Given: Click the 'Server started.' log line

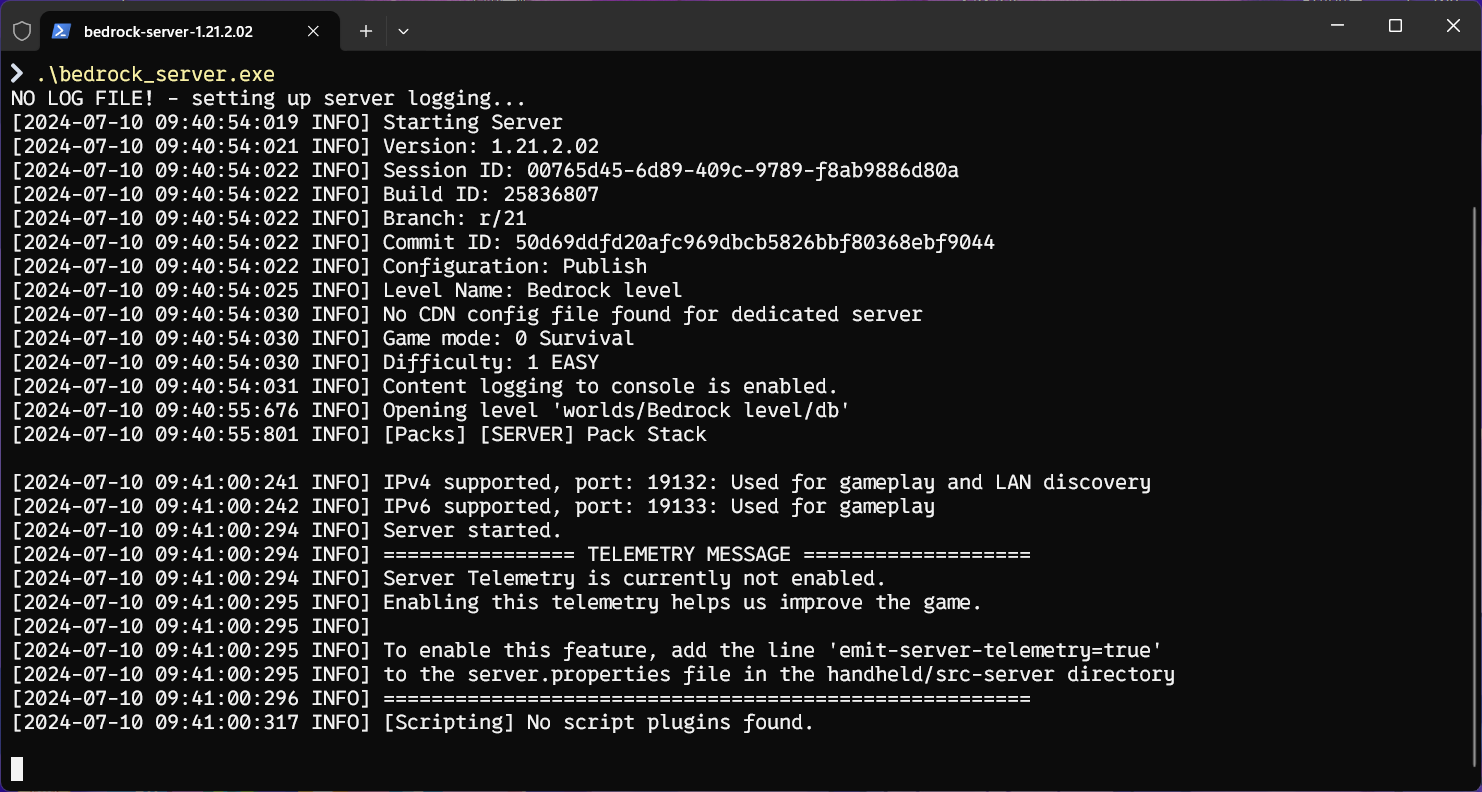Looking at the screenshot, I should pos(472,530).
